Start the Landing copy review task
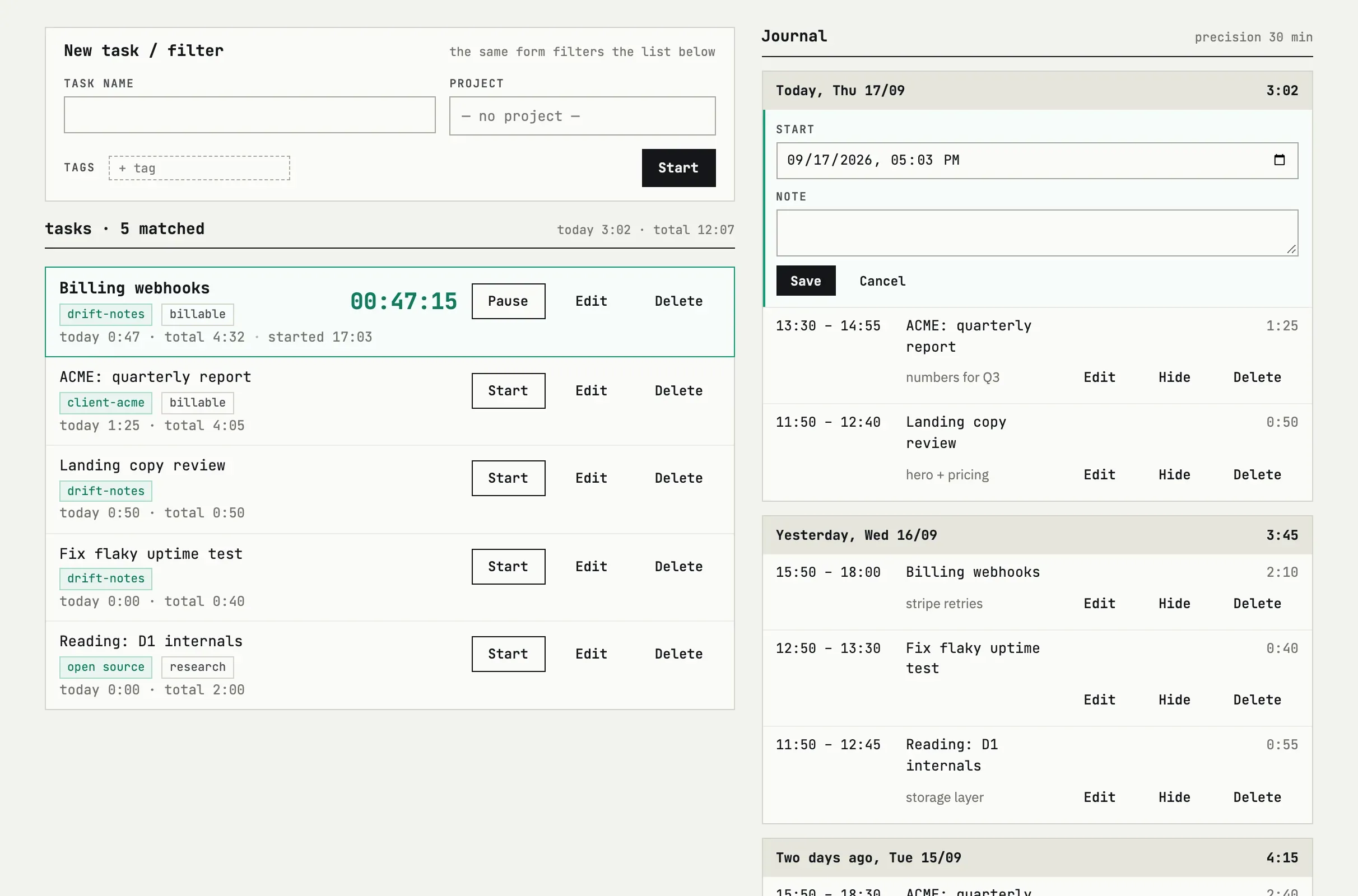The height and width of the screenshot is (896, 1358). point(508,478)
